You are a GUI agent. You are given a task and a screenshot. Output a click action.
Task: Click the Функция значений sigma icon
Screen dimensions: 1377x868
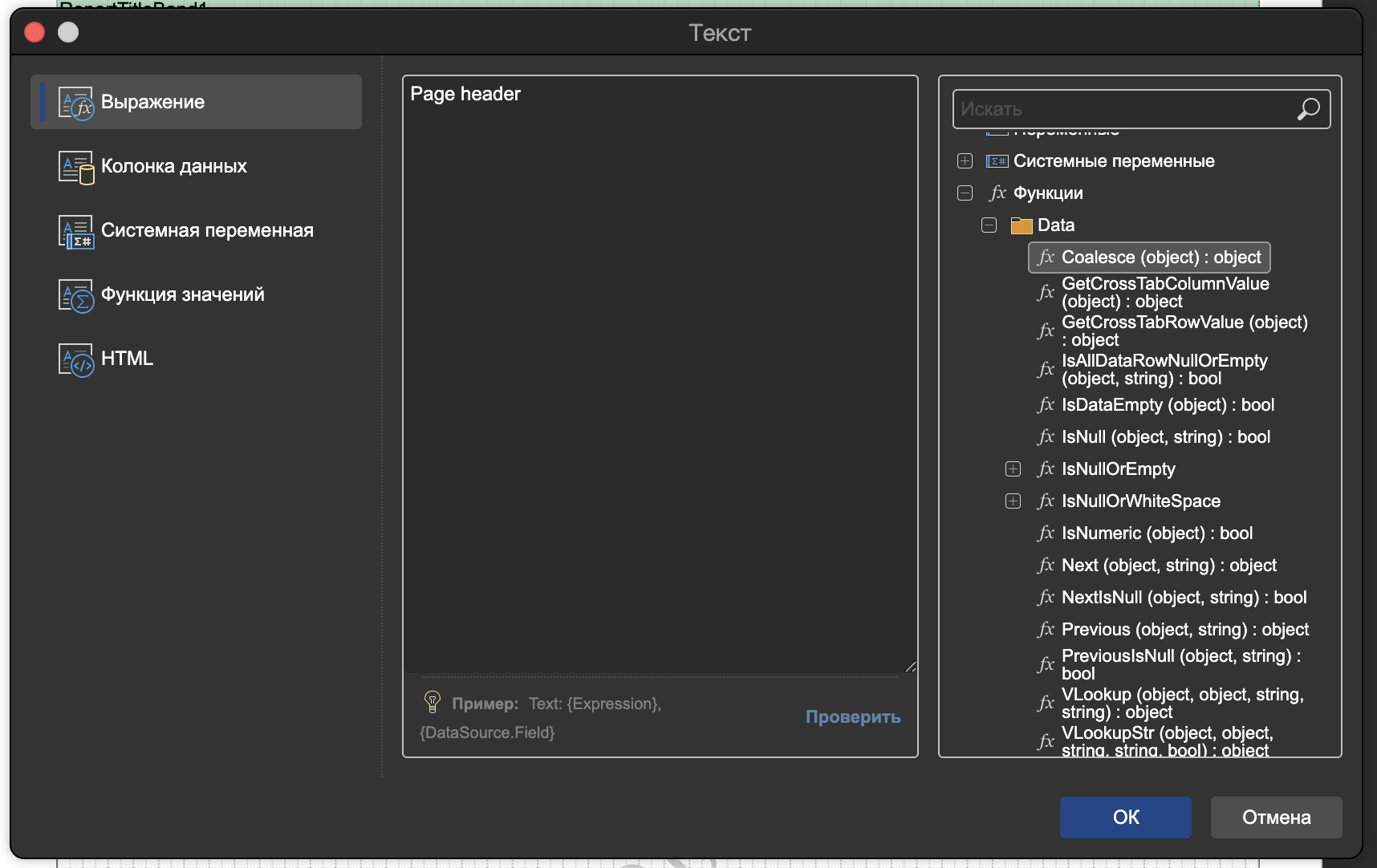(x=76, y=296)
